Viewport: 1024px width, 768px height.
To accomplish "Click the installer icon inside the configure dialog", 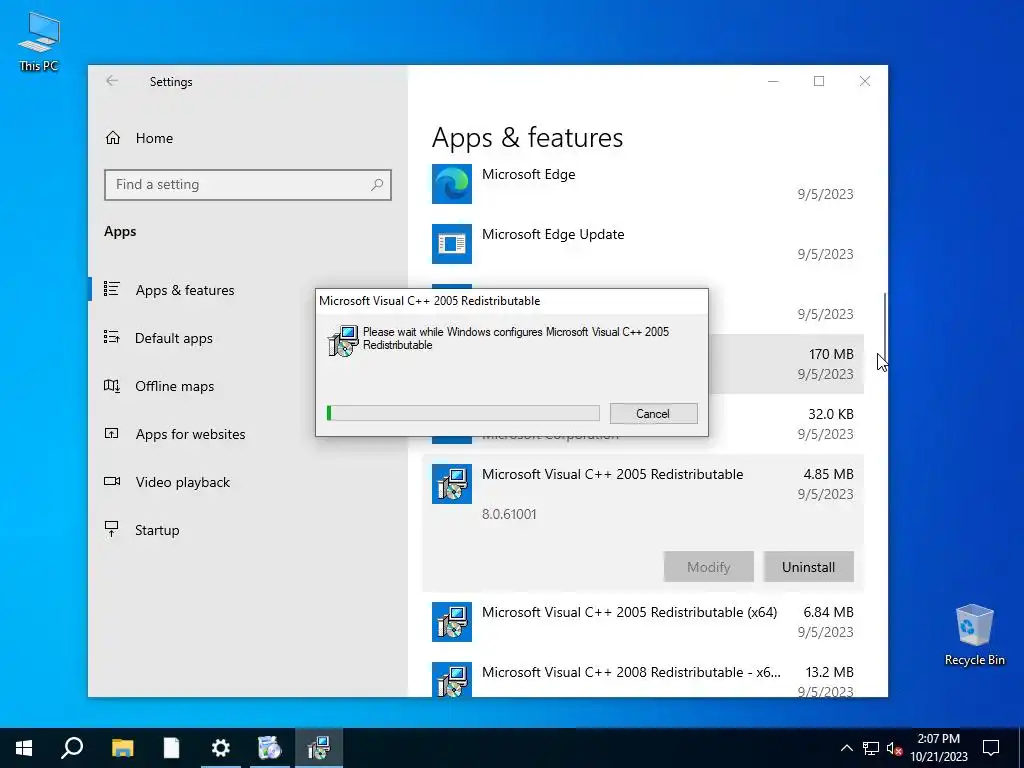I will click(x=344, y=340).
